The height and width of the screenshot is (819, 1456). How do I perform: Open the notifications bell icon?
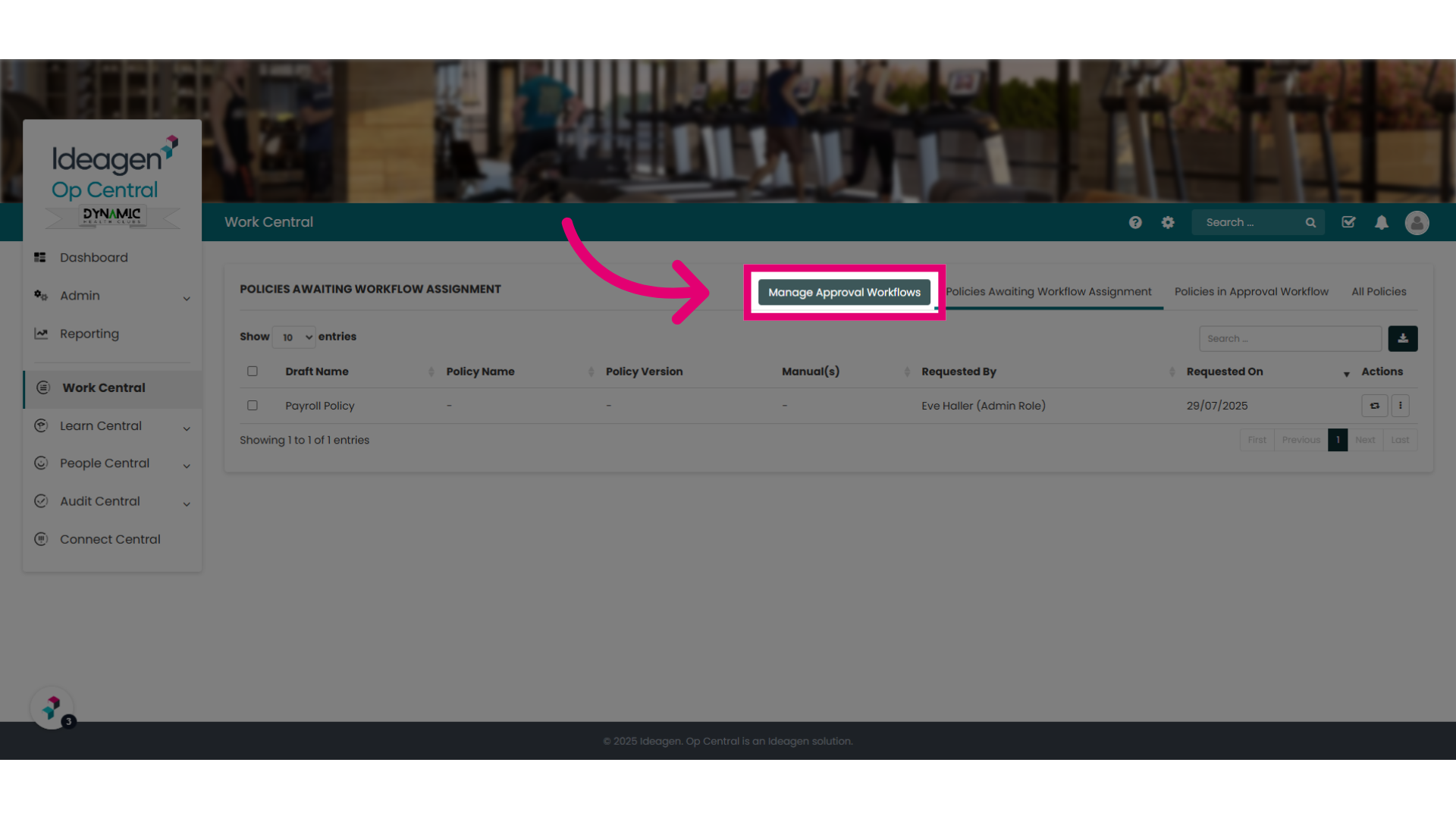tap(1382, 222)
